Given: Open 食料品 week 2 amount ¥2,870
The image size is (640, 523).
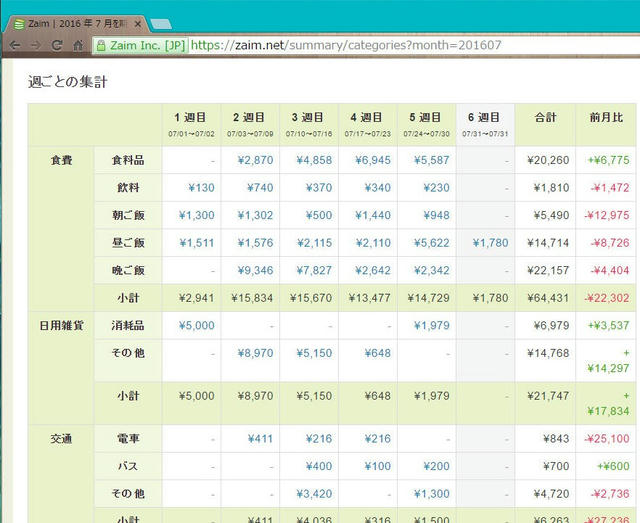Looking at the screenshot, I should [x=256, y=160].
